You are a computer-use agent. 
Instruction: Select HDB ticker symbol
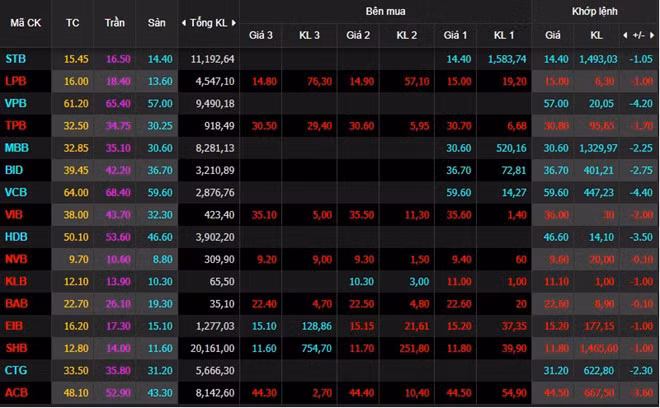point(16,235)
